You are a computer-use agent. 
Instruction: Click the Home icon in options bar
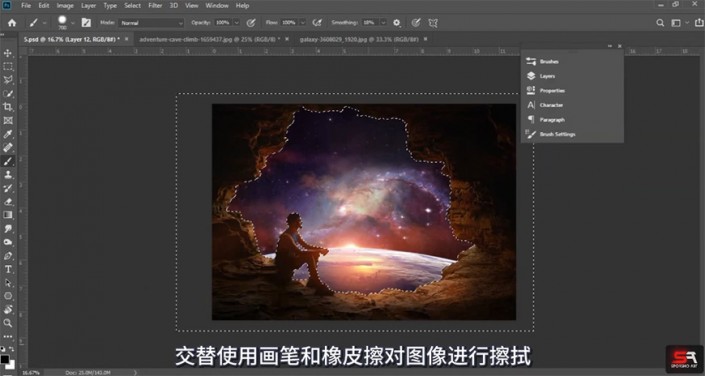[12, 22]
